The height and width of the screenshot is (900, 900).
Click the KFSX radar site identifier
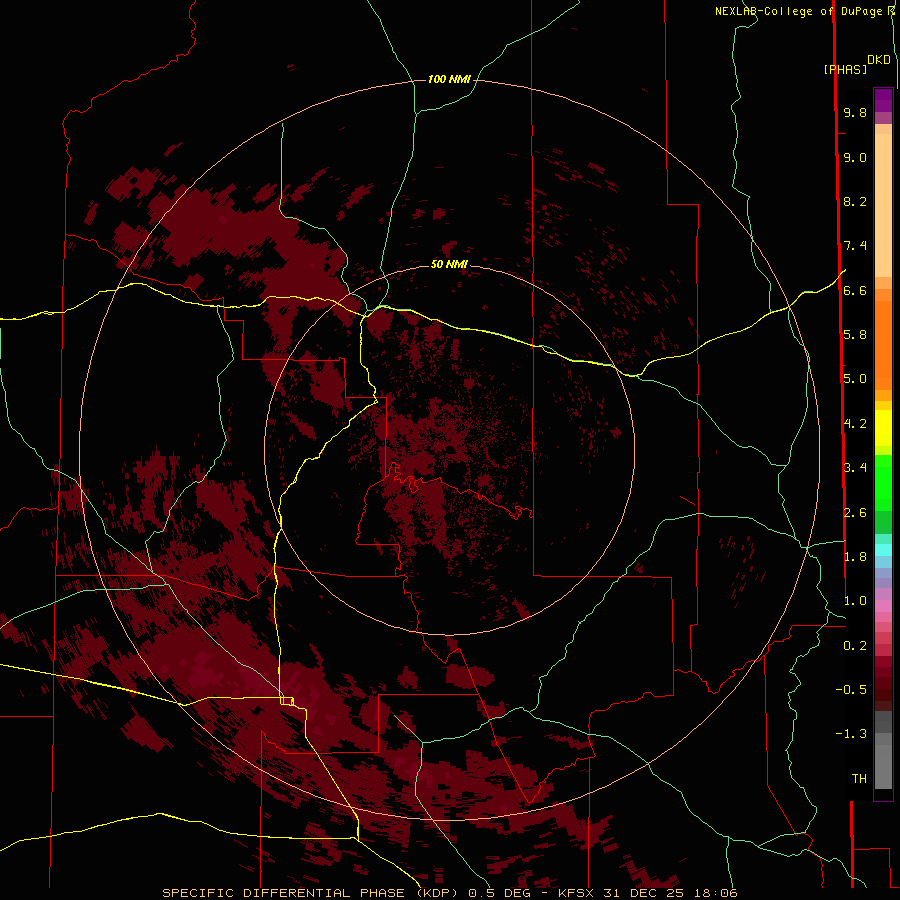pos(575,893)
